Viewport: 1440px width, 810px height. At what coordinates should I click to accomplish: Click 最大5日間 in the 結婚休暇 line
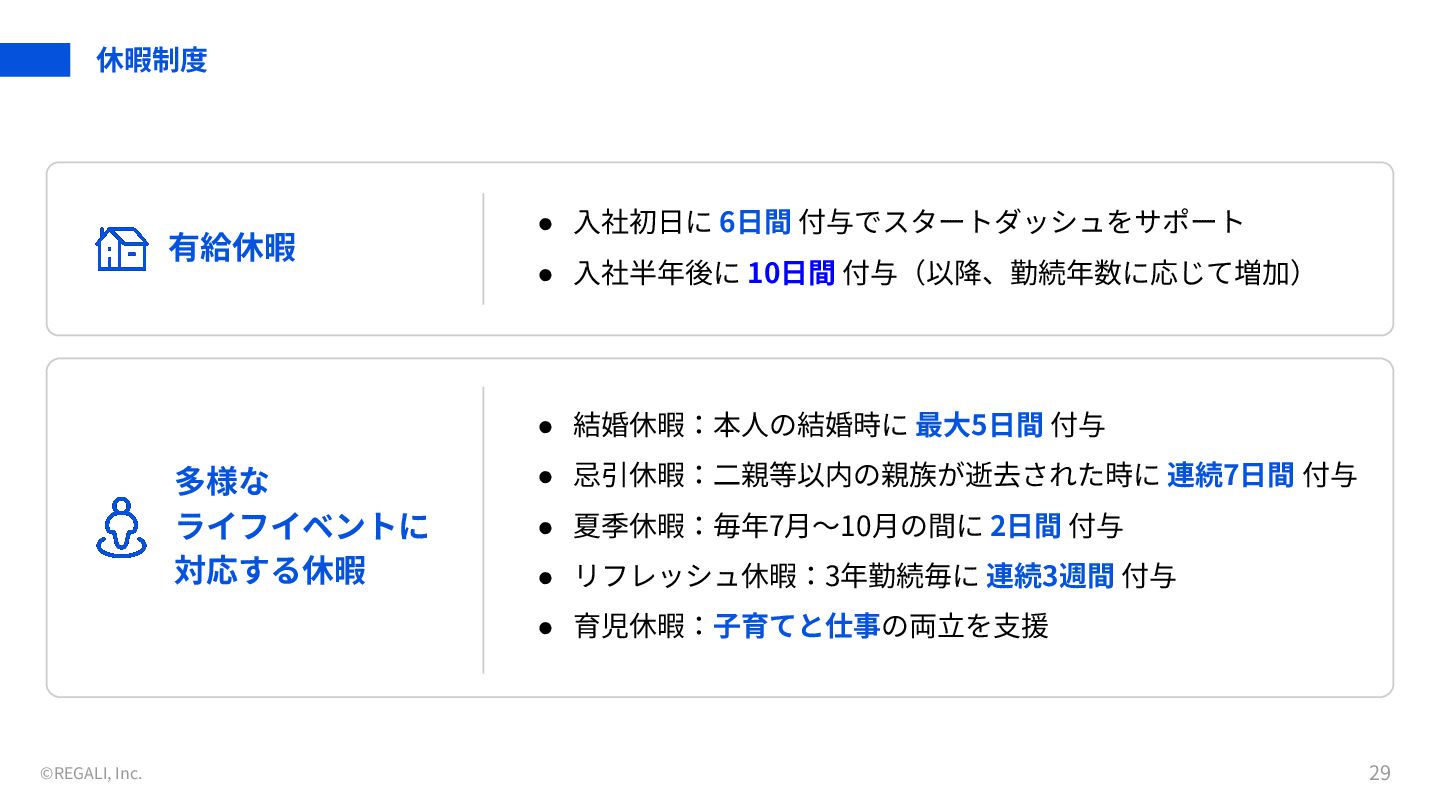(979, 425)
